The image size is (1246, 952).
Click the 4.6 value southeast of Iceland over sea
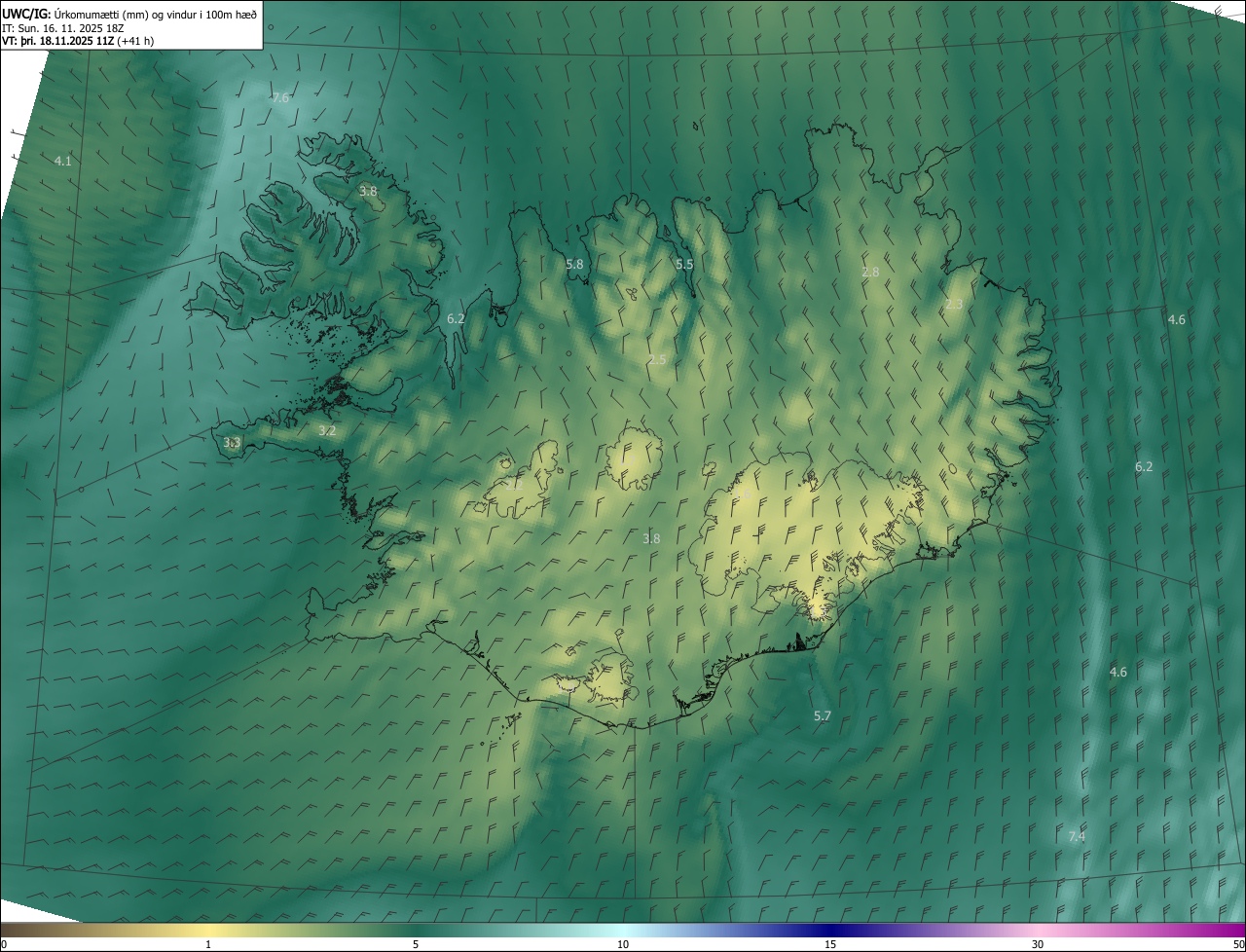pos(1118,673)
